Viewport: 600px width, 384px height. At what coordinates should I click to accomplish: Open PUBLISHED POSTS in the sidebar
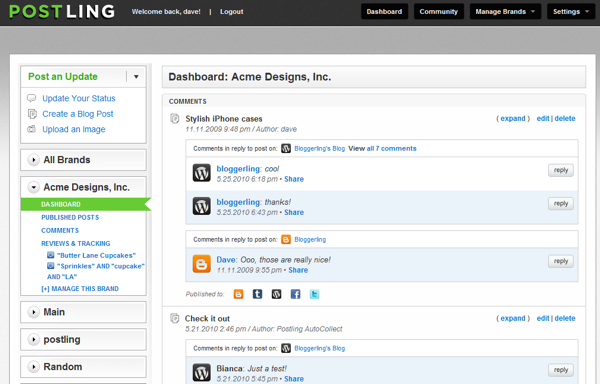[x=70, y=217]
